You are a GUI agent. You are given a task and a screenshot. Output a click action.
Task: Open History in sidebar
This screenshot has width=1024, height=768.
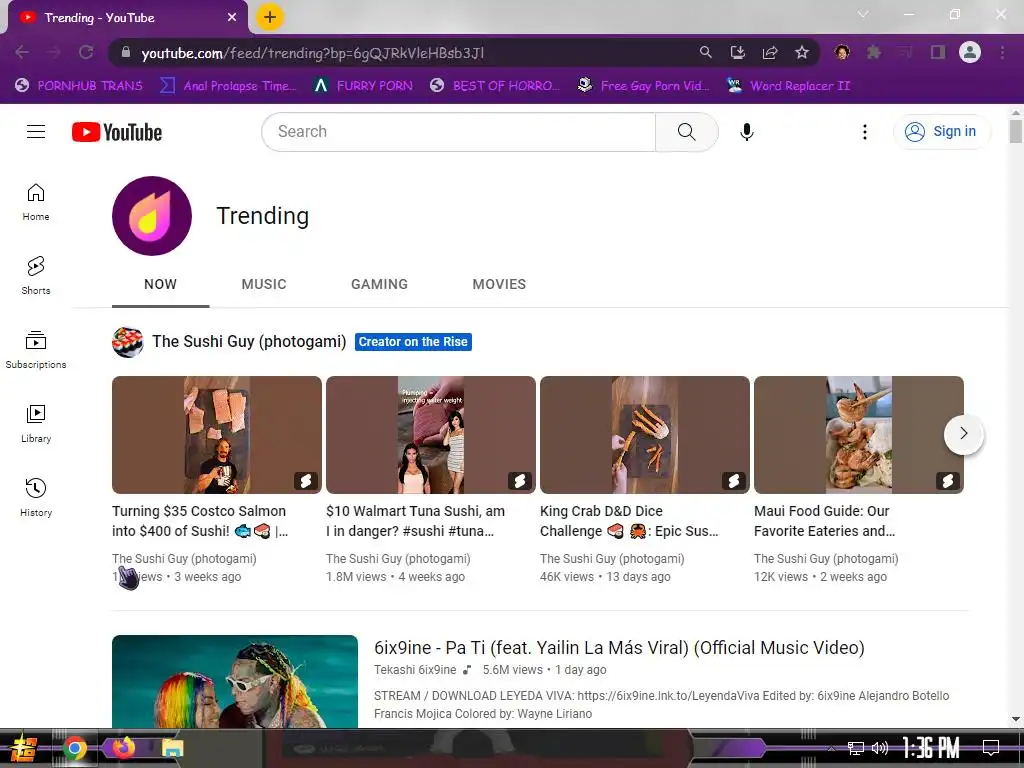(36, 498)
